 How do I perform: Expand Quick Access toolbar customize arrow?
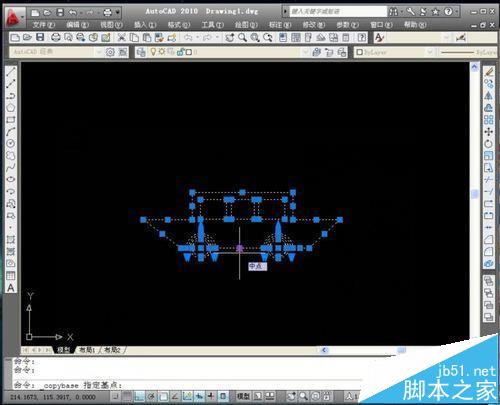[118, 13]
